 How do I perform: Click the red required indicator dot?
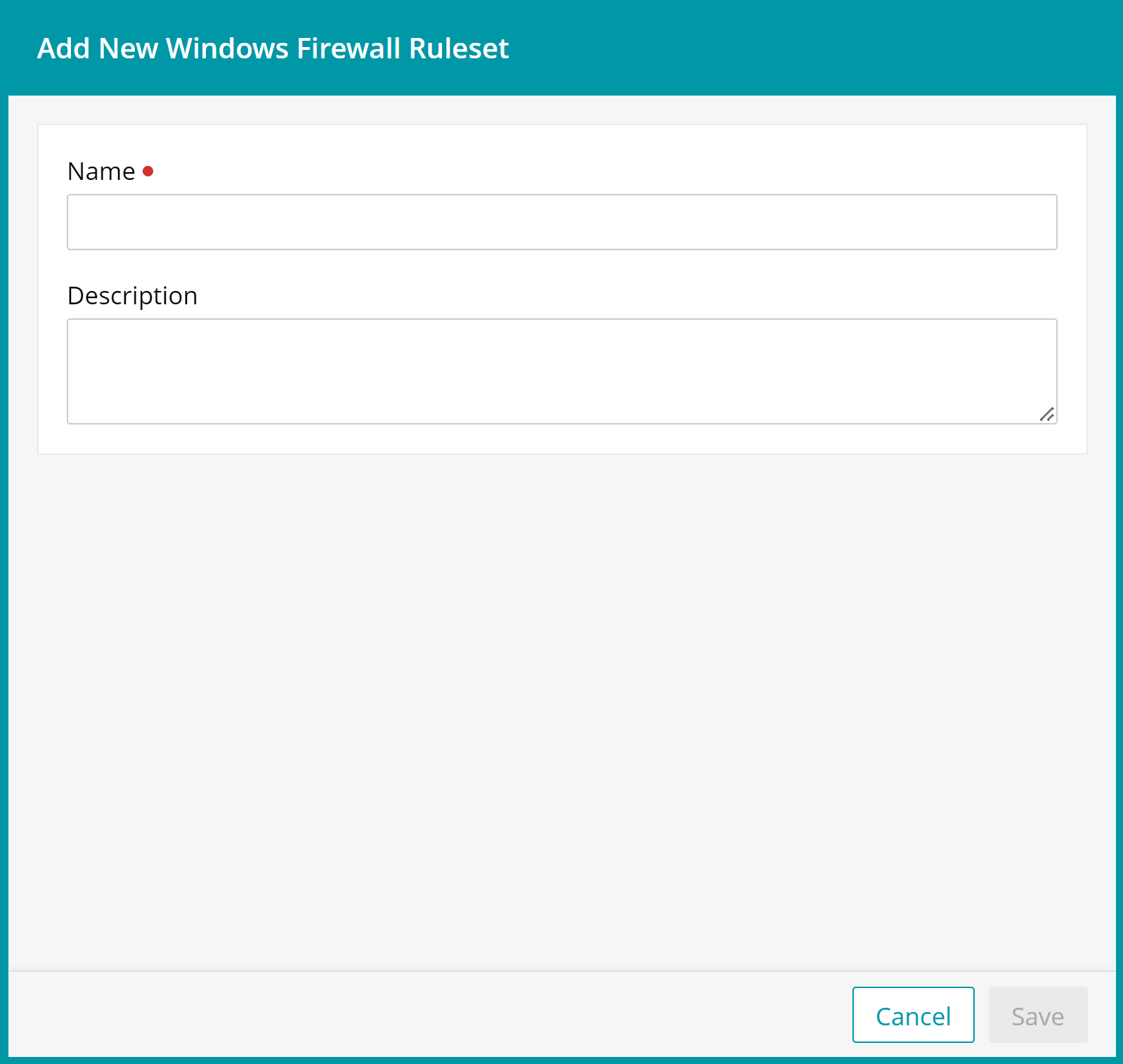click(148, 171)
